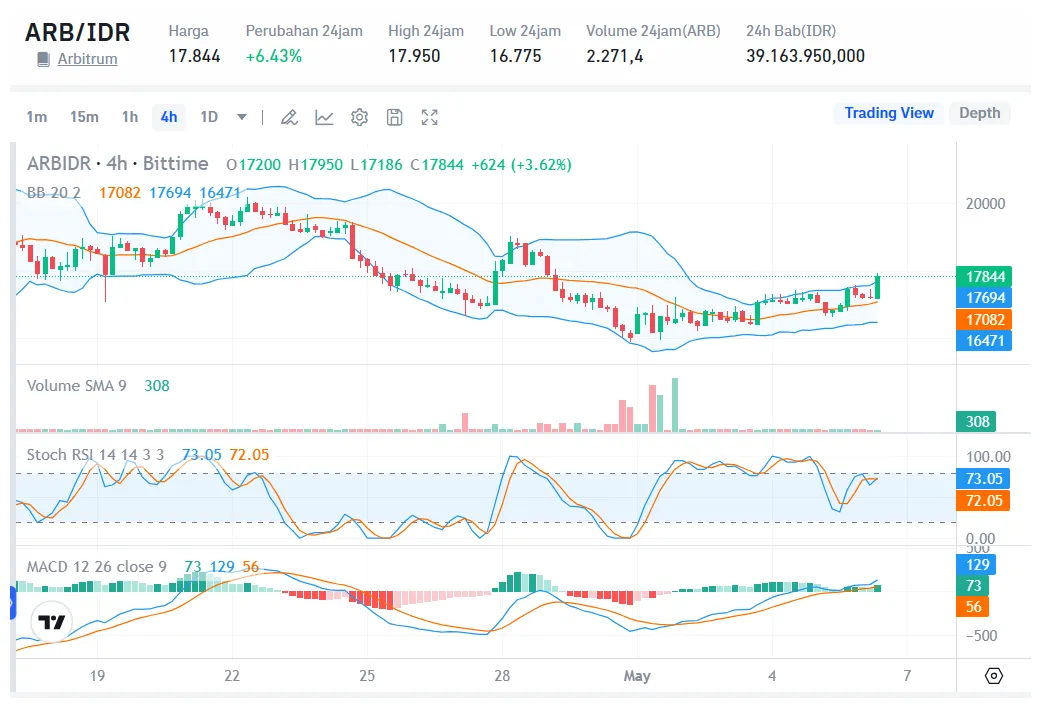Select the 4h timeframe tab
1041x708 pixels.
point(168,117)
